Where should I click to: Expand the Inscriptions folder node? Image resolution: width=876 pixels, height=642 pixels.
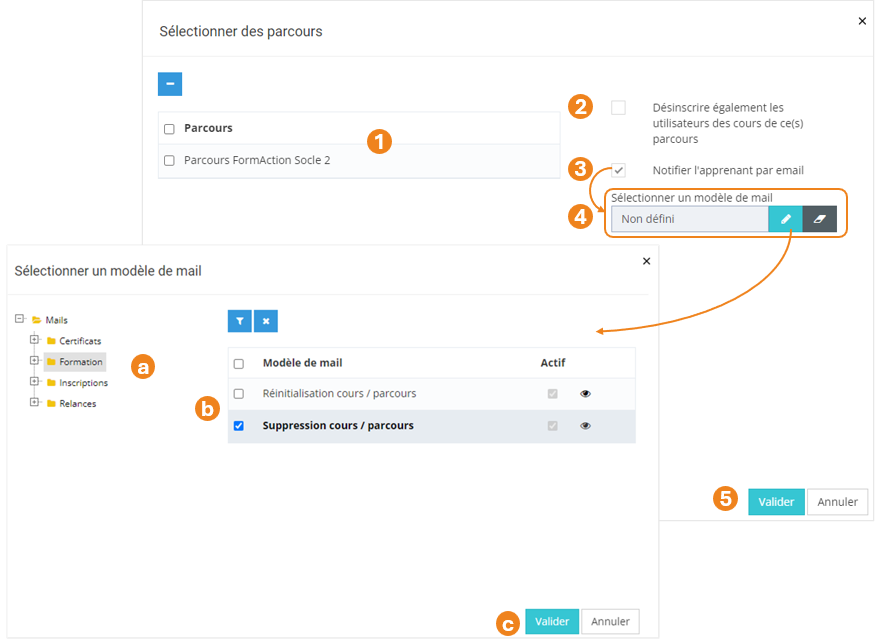34,382
